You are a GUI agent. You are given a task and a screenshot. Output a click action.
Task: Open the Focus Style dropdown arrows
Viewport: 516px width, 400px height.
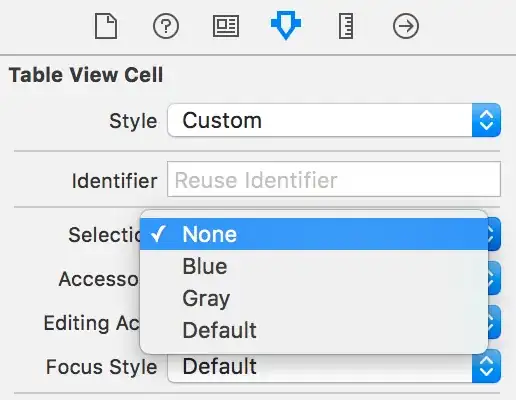pyautogui.click(x=486, y=366)
